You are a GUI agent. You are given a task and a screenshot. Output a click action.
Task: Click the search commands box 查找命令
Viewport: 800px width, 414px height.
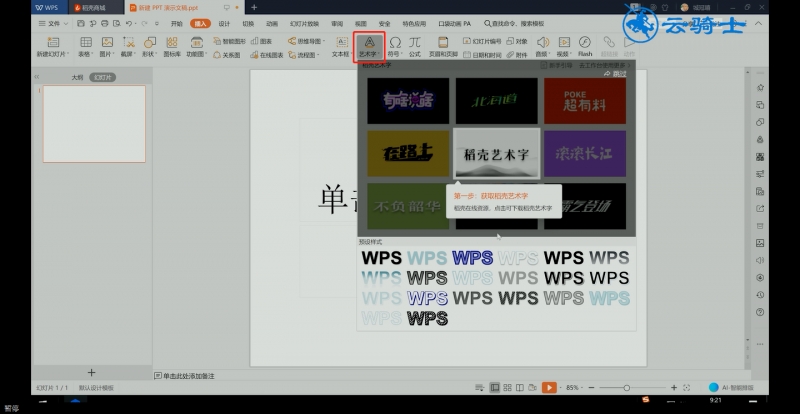pos(514,23)
